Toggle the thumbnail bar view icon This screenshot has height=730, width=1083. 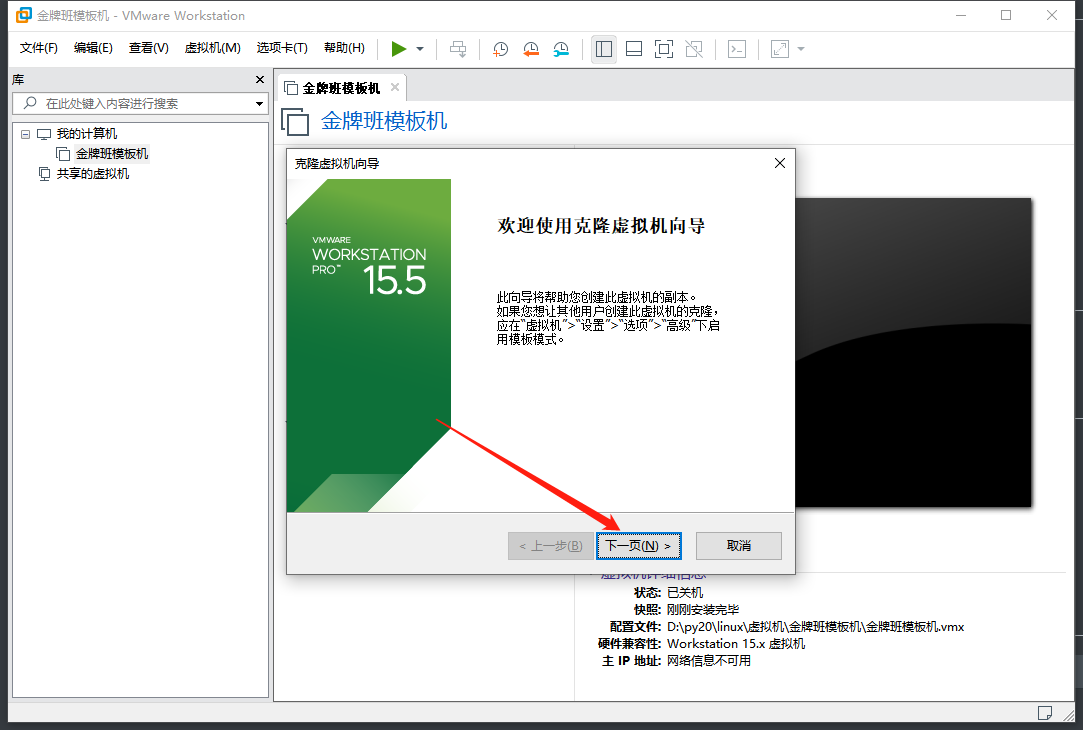633,49
